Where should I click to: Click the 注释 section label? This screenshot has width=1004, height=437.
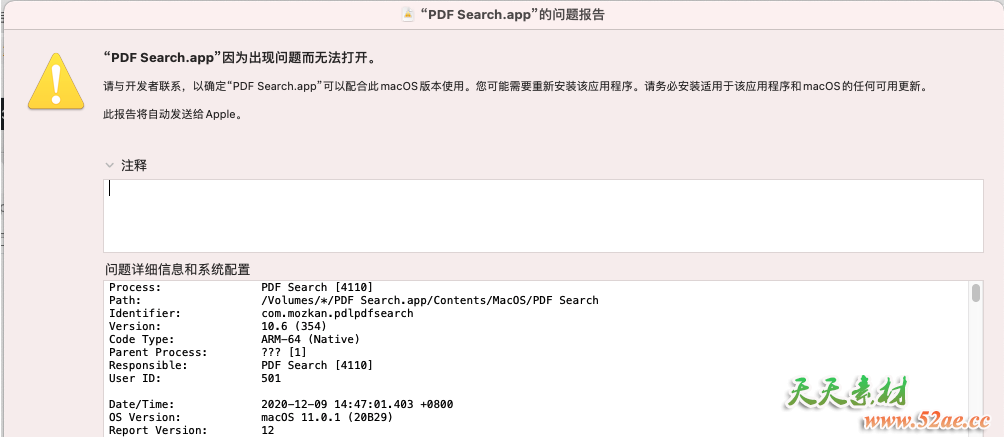[x=134, y=165]
